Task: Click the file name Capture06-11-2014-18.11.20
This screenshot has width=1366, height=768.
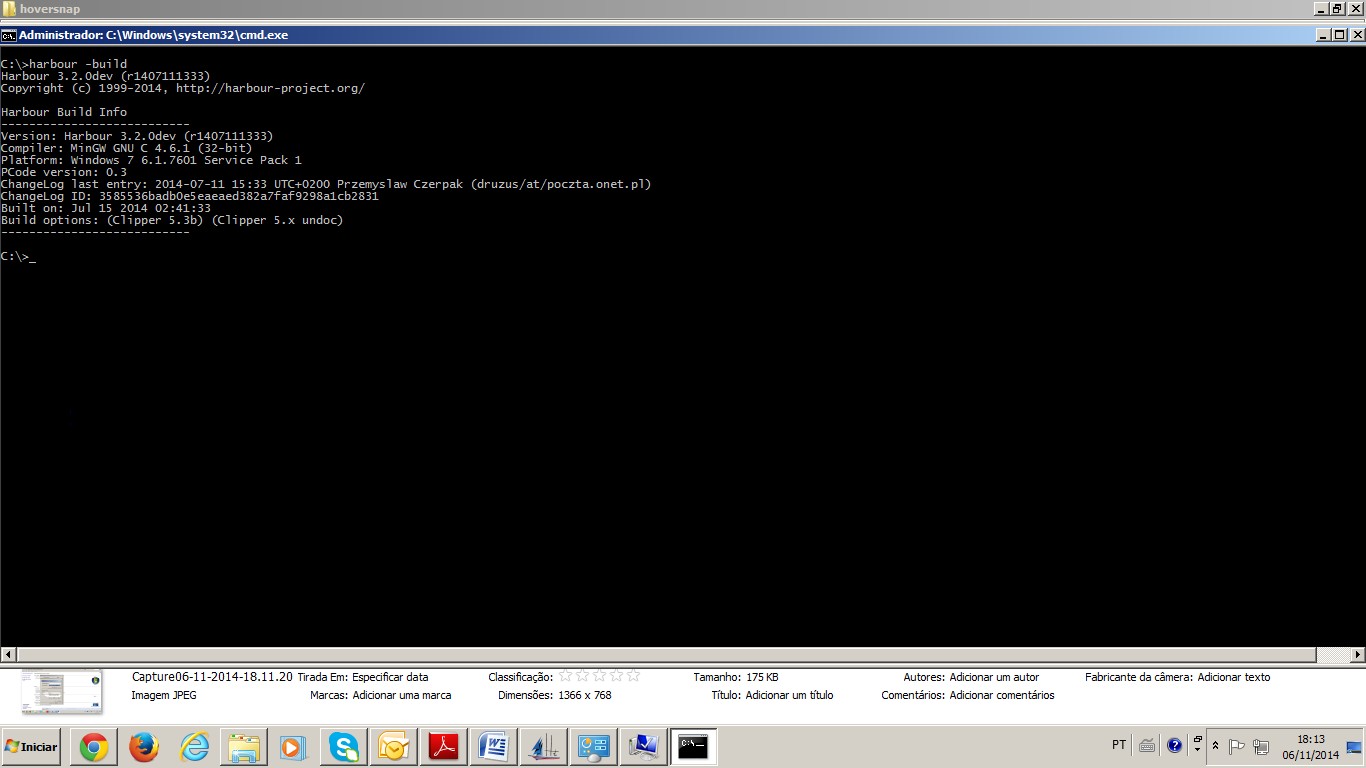Action: (x=212, y=677)
